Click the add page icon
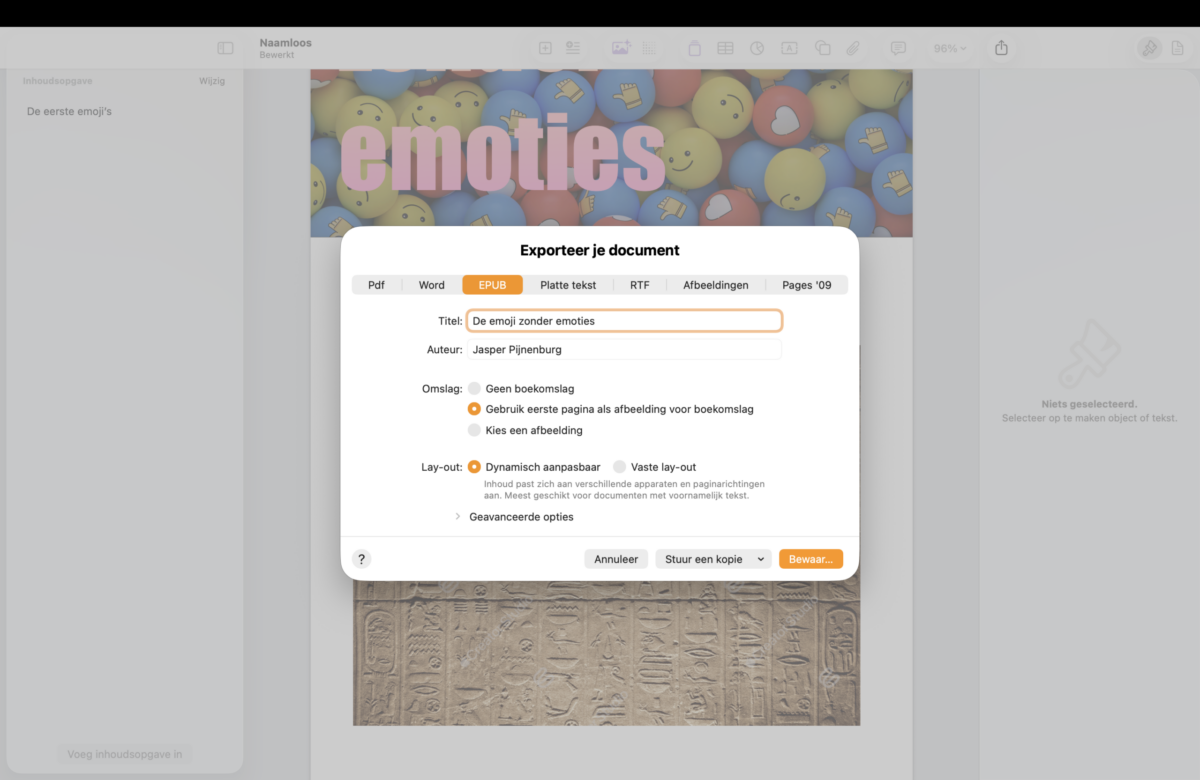Screen dimensions: 1200x780 tap(545, 48)
